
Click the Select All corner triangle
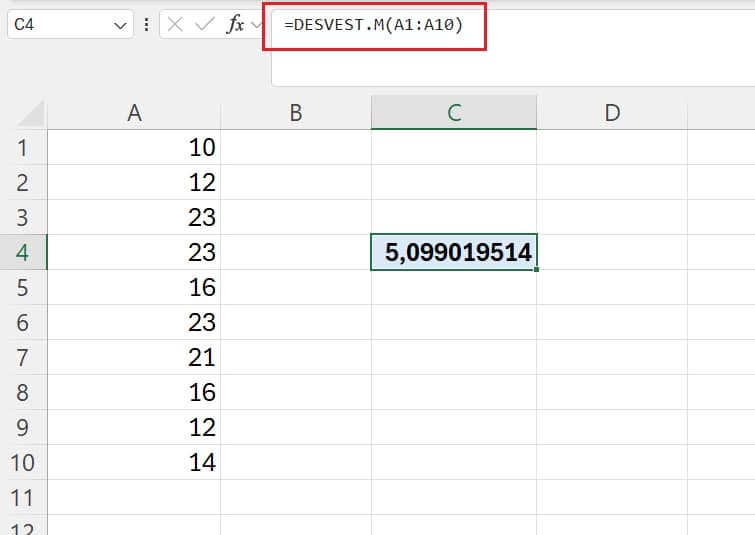32,114
